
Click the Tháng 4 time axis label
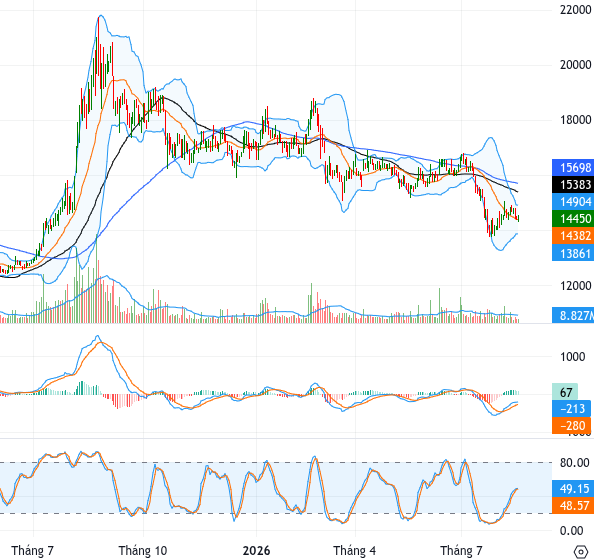(x=355, y=550)
